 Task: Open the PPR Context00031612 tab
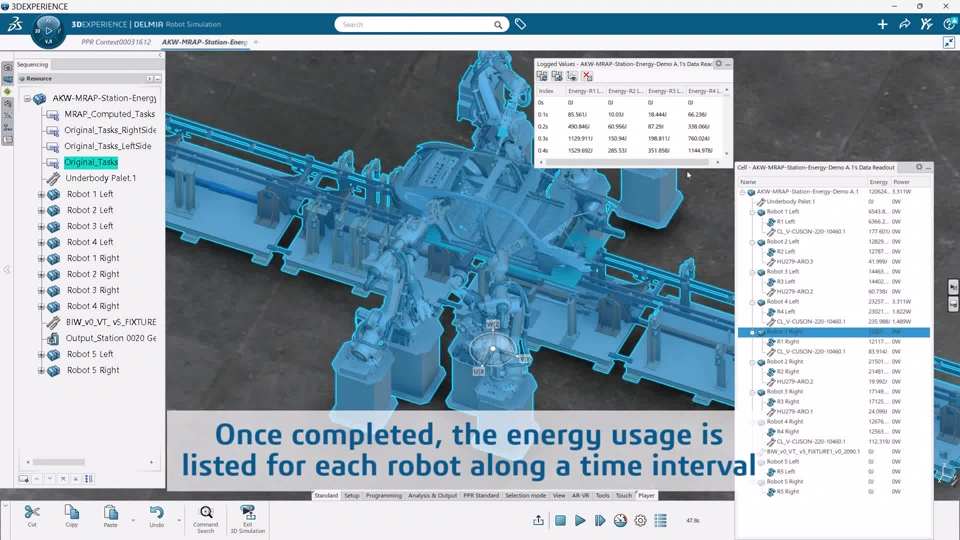pos(116,42)
